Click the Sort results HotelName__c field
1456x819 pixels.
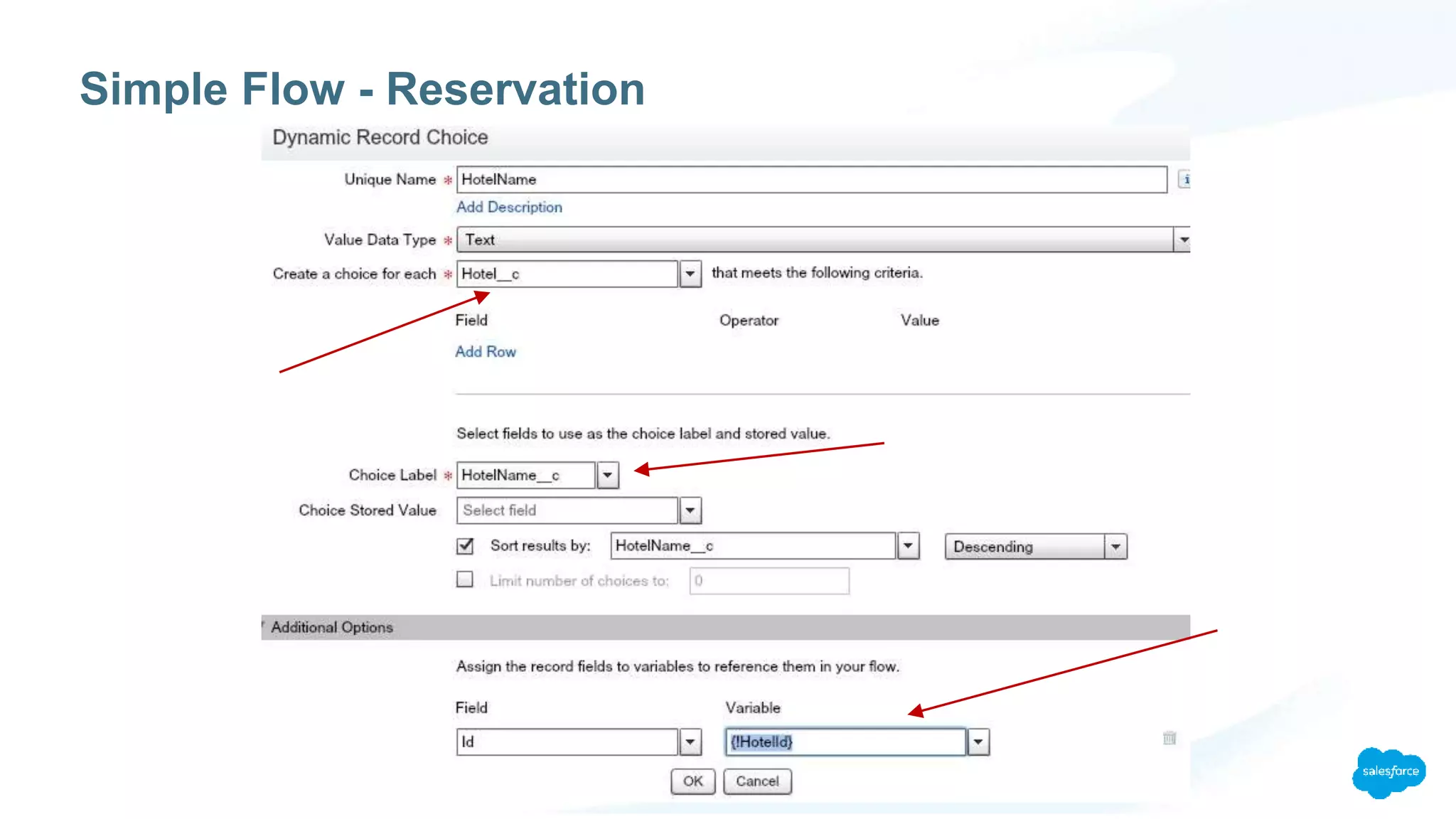tap(754, 546)
